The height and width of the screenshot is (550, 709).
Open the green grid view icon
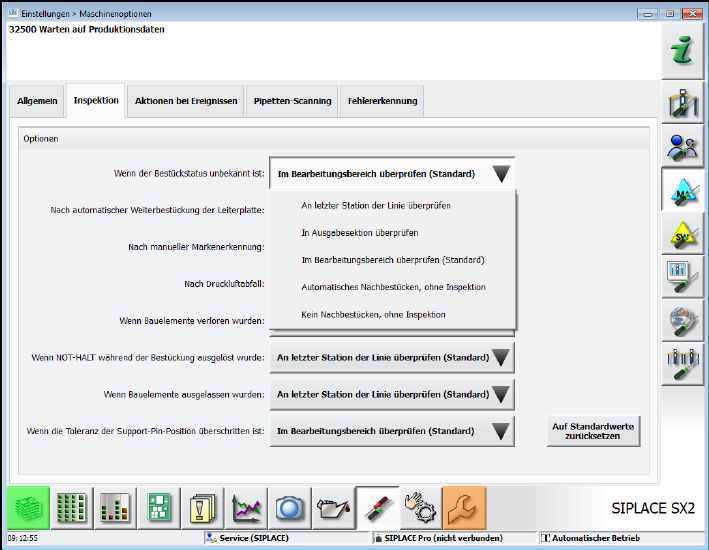(72, 508)
